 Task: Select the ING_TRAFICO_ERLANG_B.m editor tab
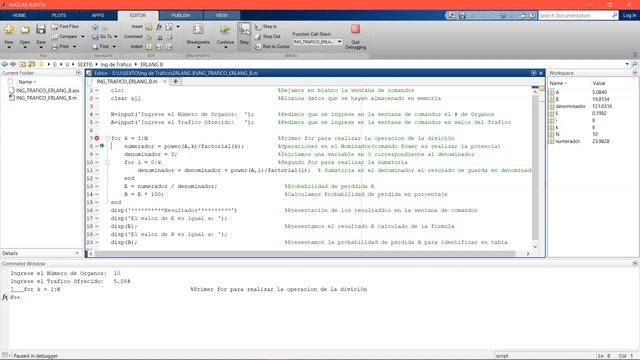127,82
